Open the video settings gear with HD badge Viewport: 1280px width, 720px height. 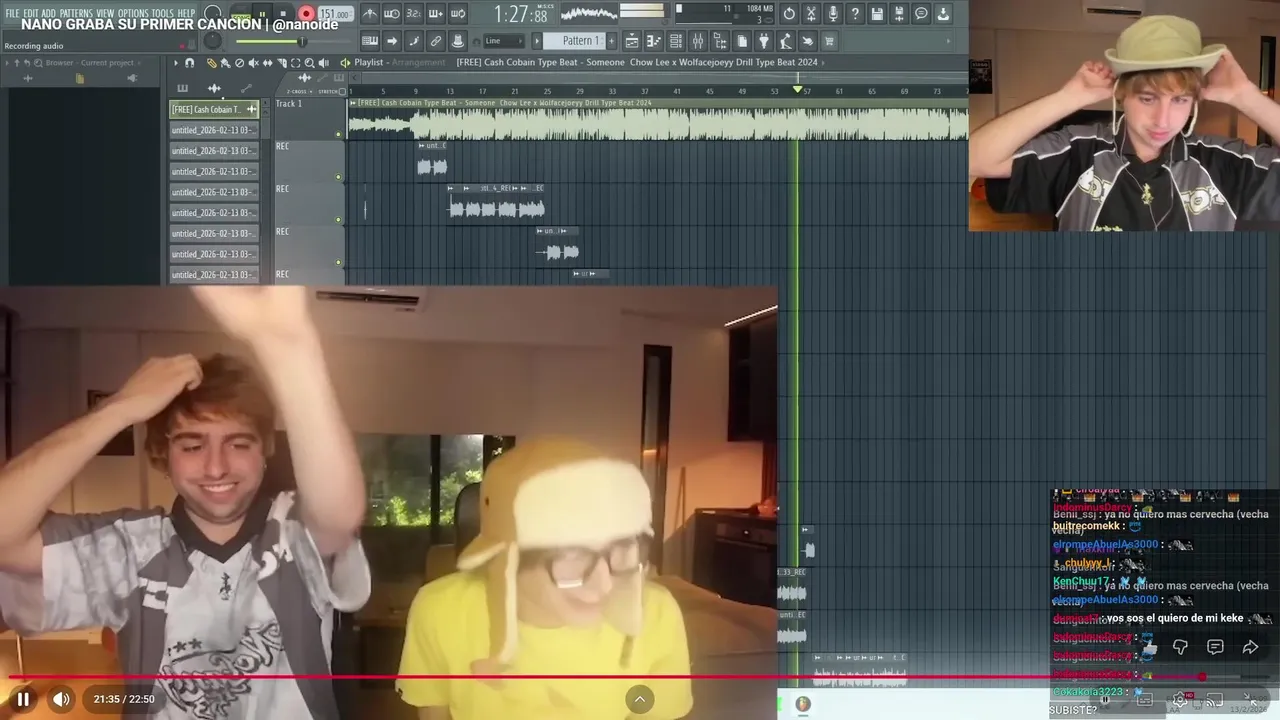click(x=1180, y=700)
